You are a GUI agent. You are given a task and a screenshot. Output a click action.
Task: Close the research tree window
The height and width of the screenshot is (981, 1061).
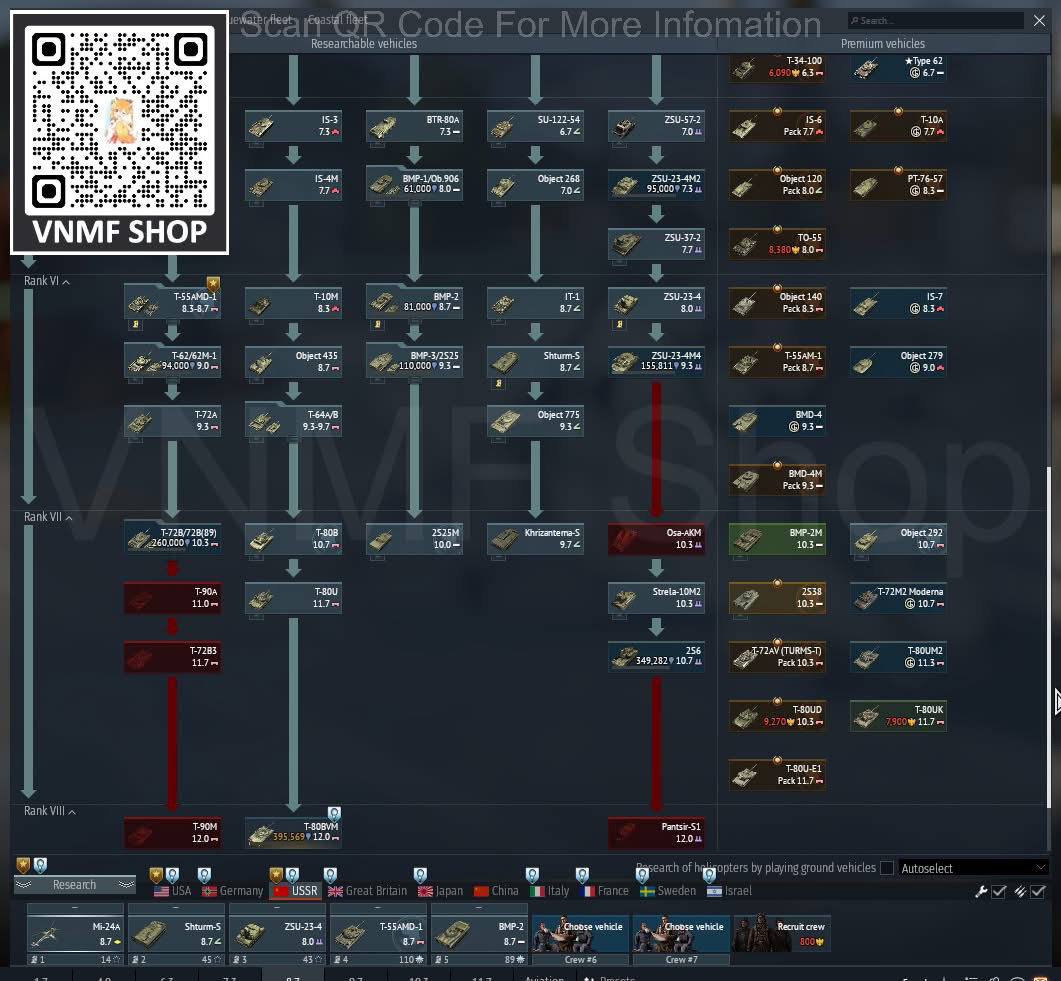1039,20
